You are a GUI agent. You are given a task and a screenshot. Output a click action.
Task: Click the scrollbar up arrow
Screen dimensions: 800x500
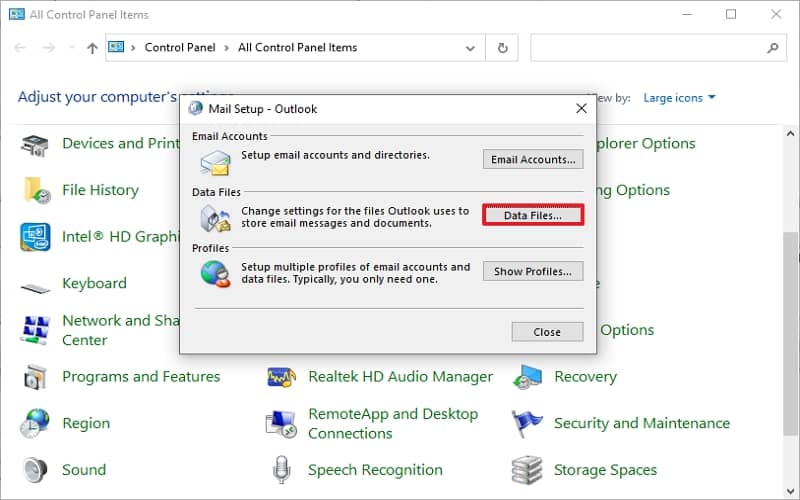pos(790,134)
